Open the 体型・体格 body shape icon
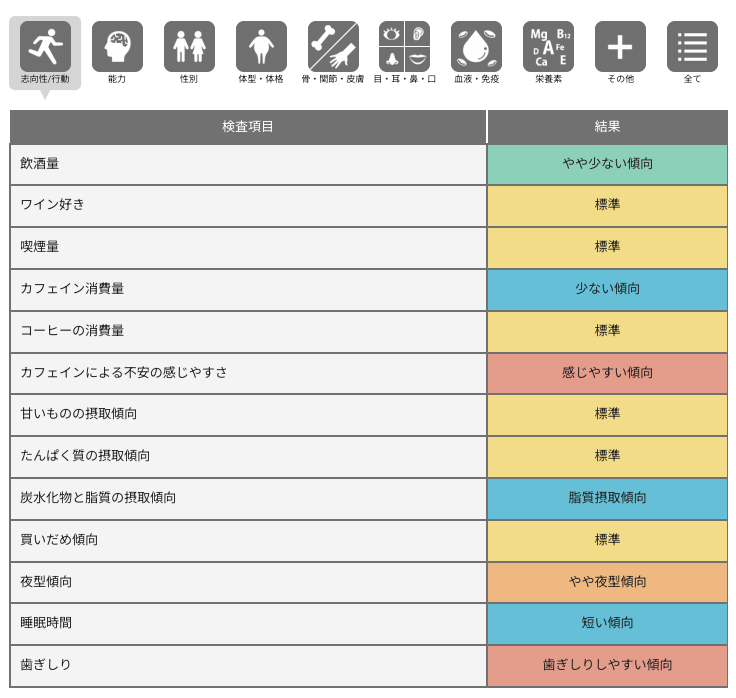Screen dimensions: 736x698 [261, 47]
